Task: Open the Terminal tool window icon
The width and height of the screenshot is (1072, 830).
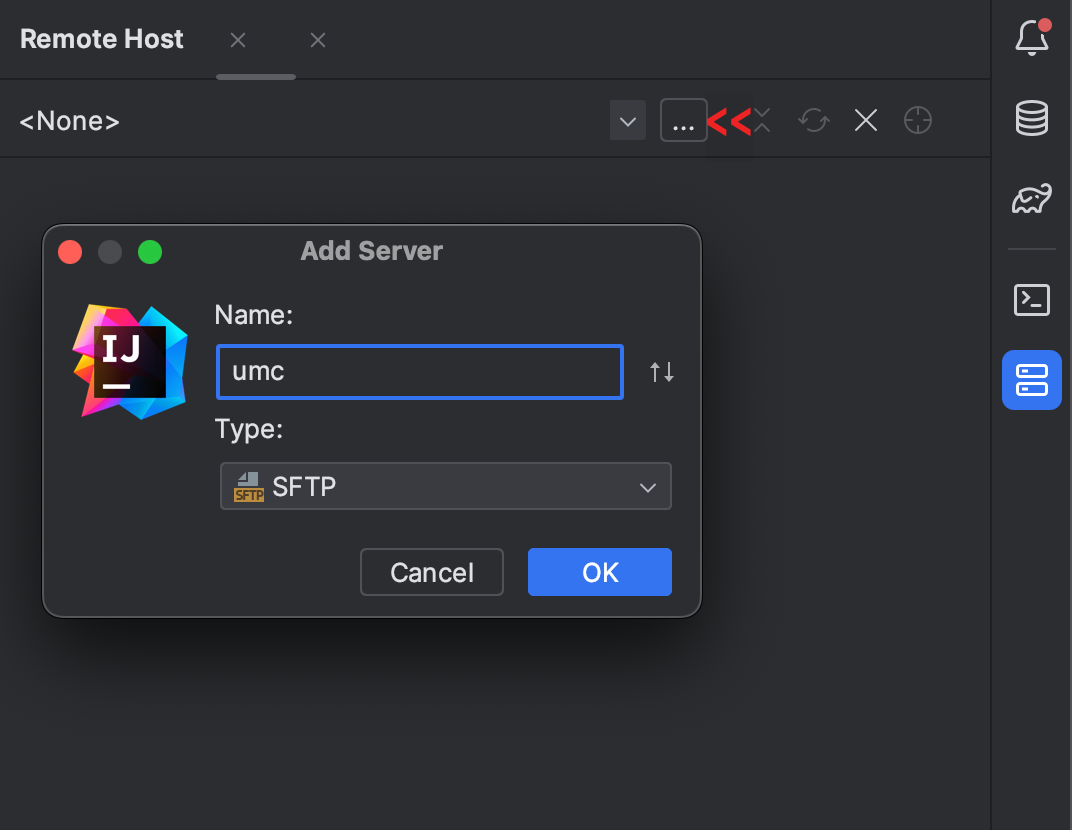Action: click(1032, 299)
